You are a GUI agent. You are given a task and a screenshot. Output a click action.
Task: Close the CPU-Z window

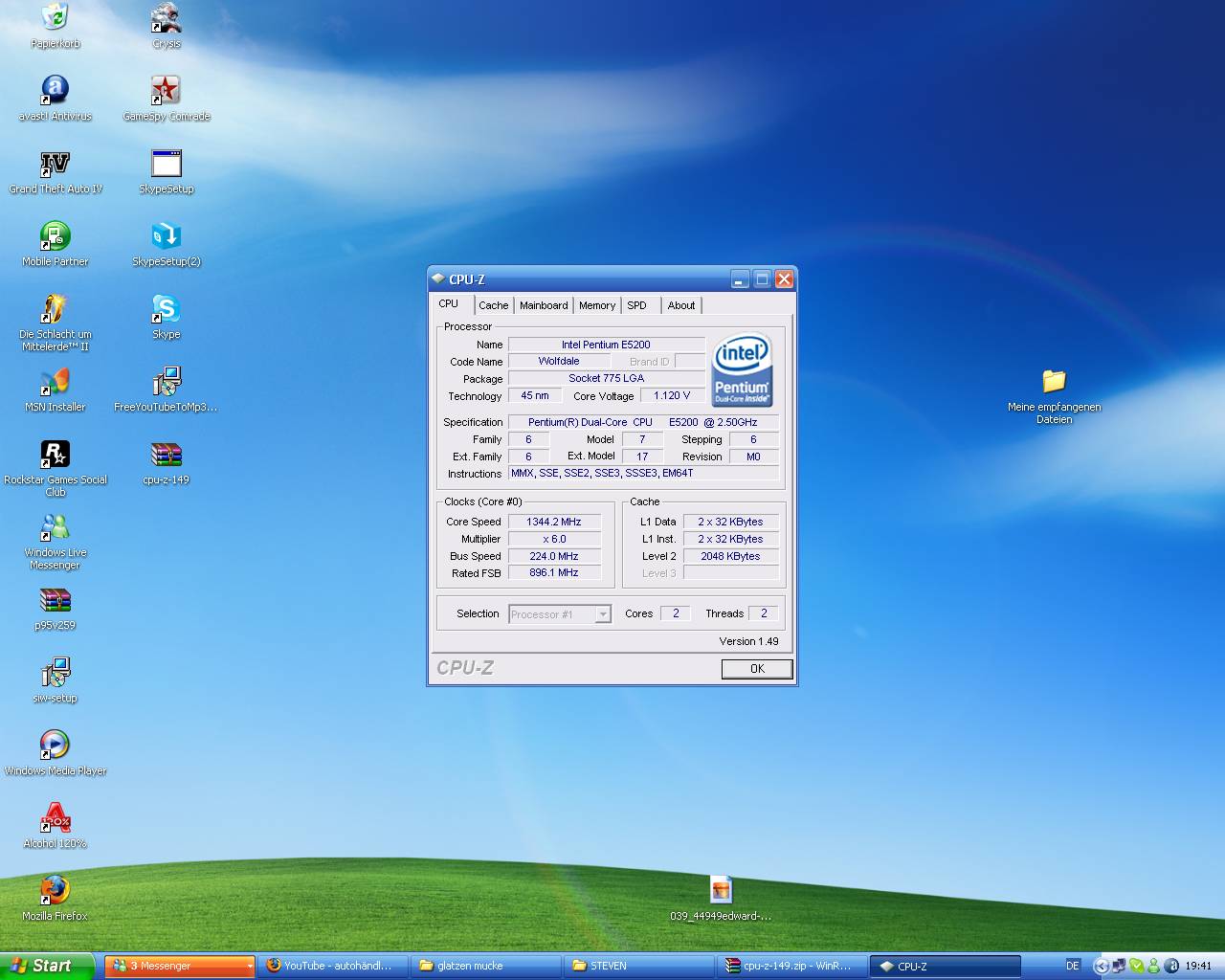784,279
